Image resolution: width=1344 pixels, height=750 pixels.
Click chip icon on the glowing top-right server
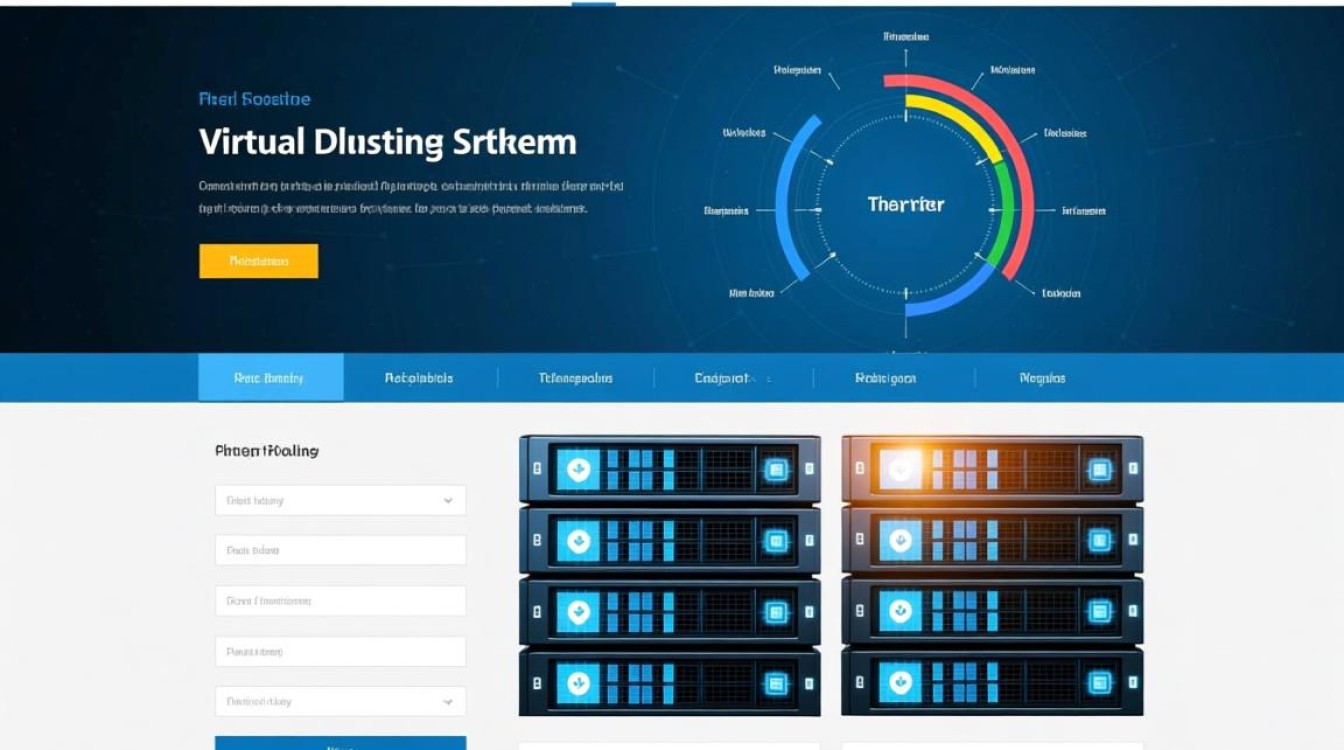click(x=1099, y=469)
